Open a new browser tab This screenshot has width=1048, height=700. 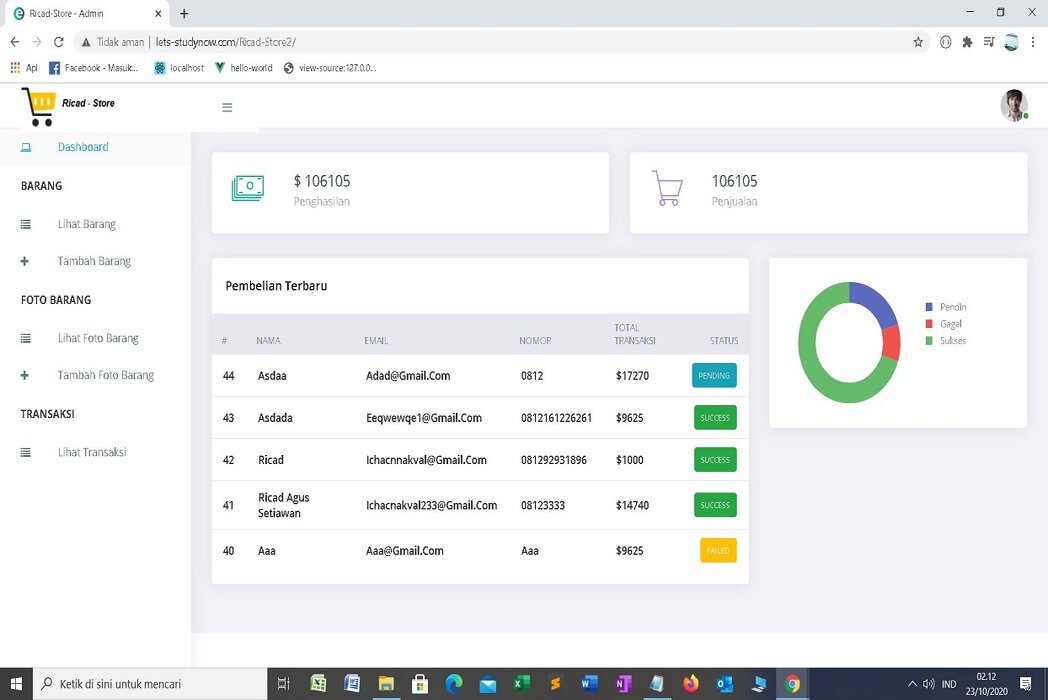coord(184,13)
